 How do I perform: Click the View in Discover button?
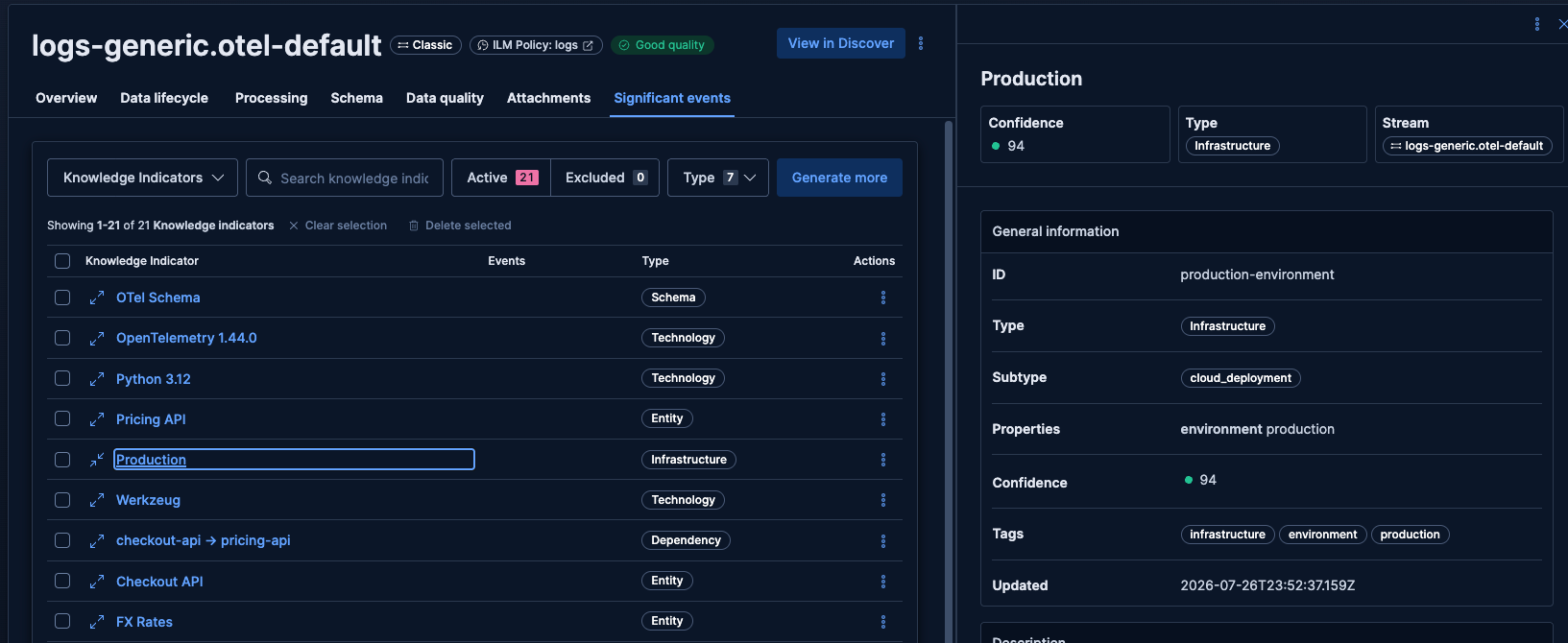point(841,43)
